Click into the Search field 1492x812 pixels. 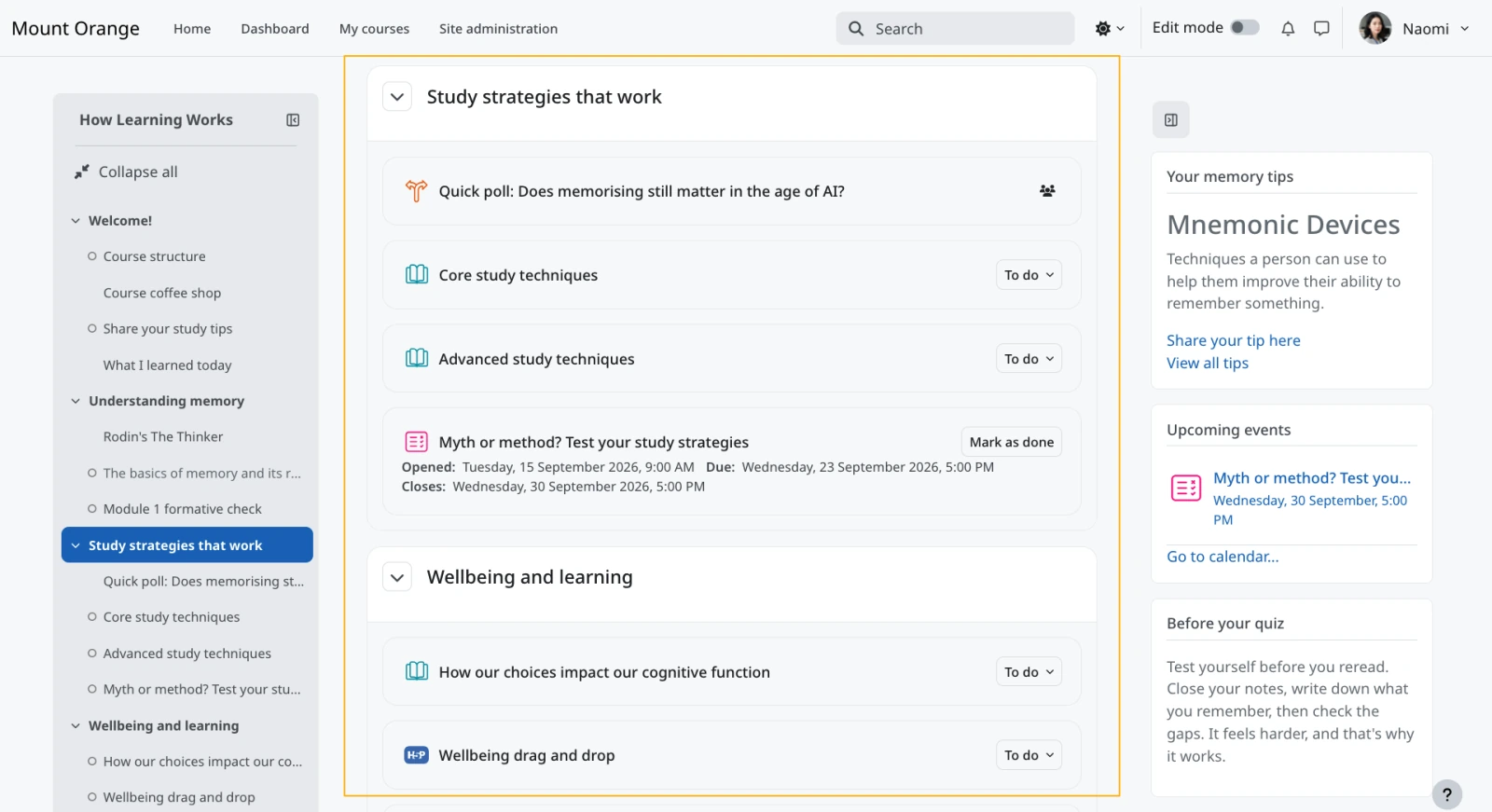(x=955, y=29)
